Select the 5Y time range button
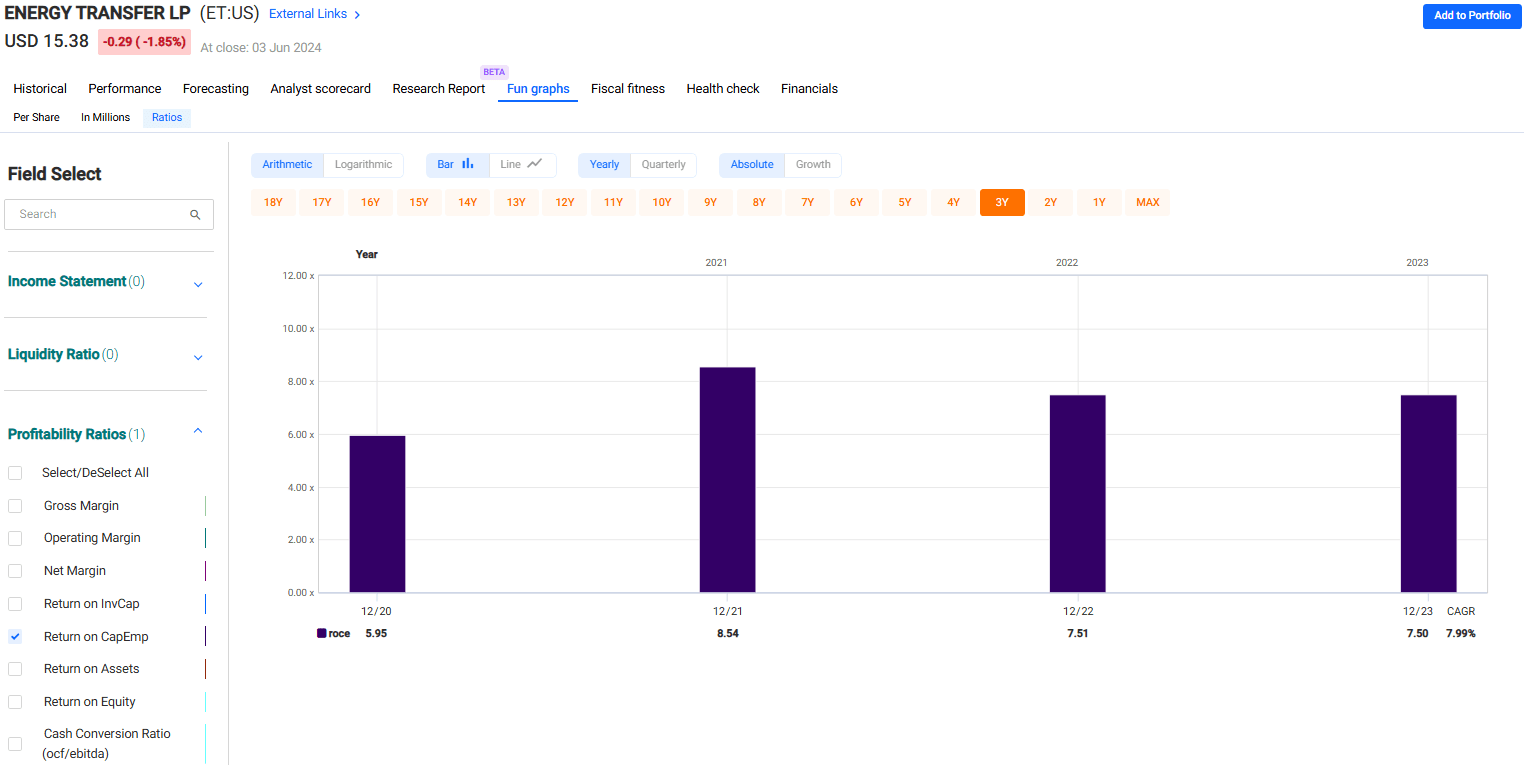1524x765 pixels. (x=904, y=203)
